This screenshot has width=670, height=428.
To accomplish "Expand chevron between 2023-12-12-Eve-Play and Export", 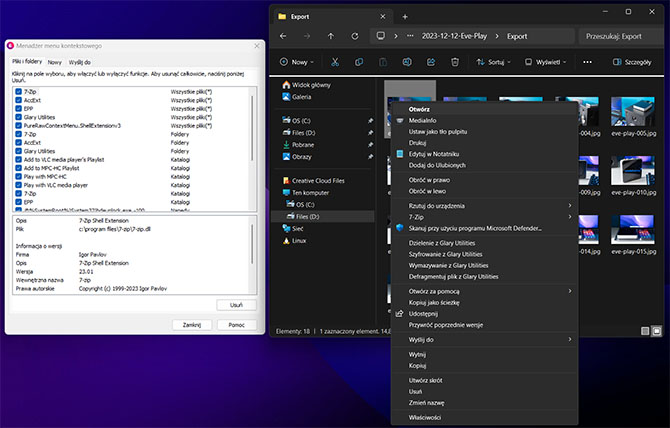I will pyautogui.click(x=497, y=36).
